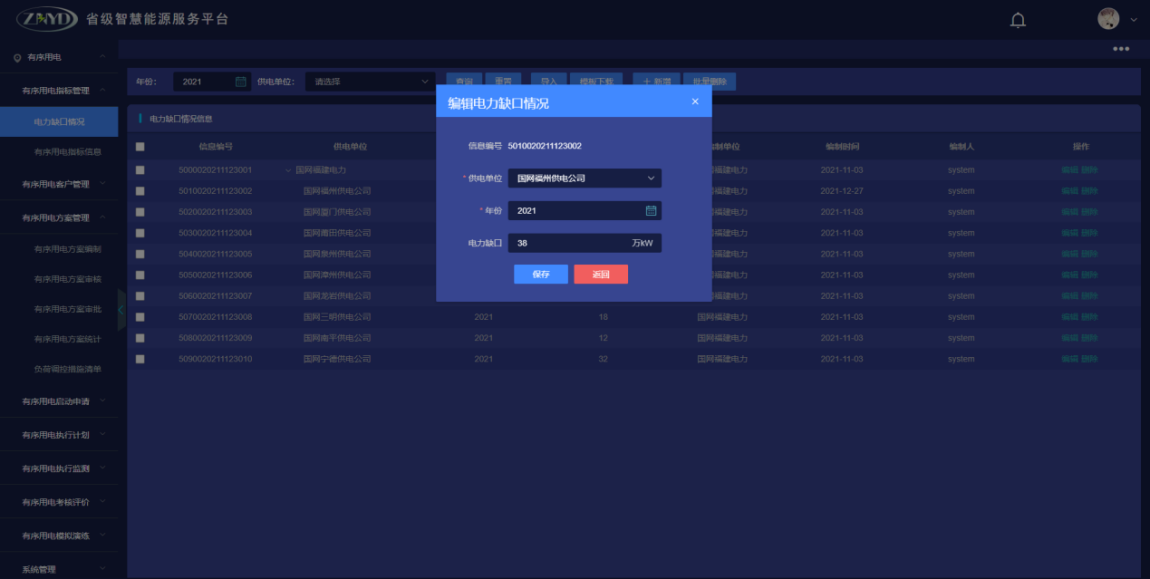This screenshot has width=1150, height=579.
Task: Check the row 5050020211123006 checkbox
Action: [140, 275]
